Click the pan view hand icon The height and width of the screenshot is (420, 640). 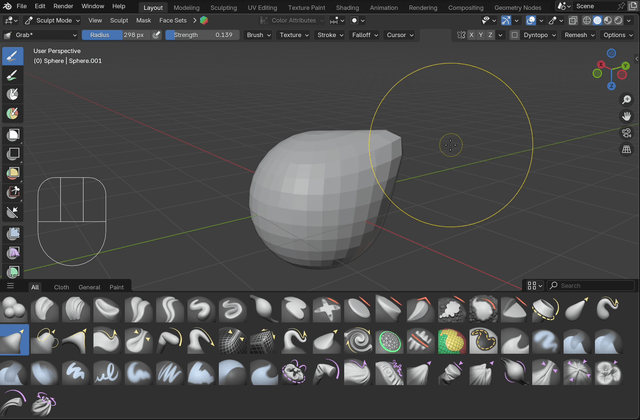point(626,116)
